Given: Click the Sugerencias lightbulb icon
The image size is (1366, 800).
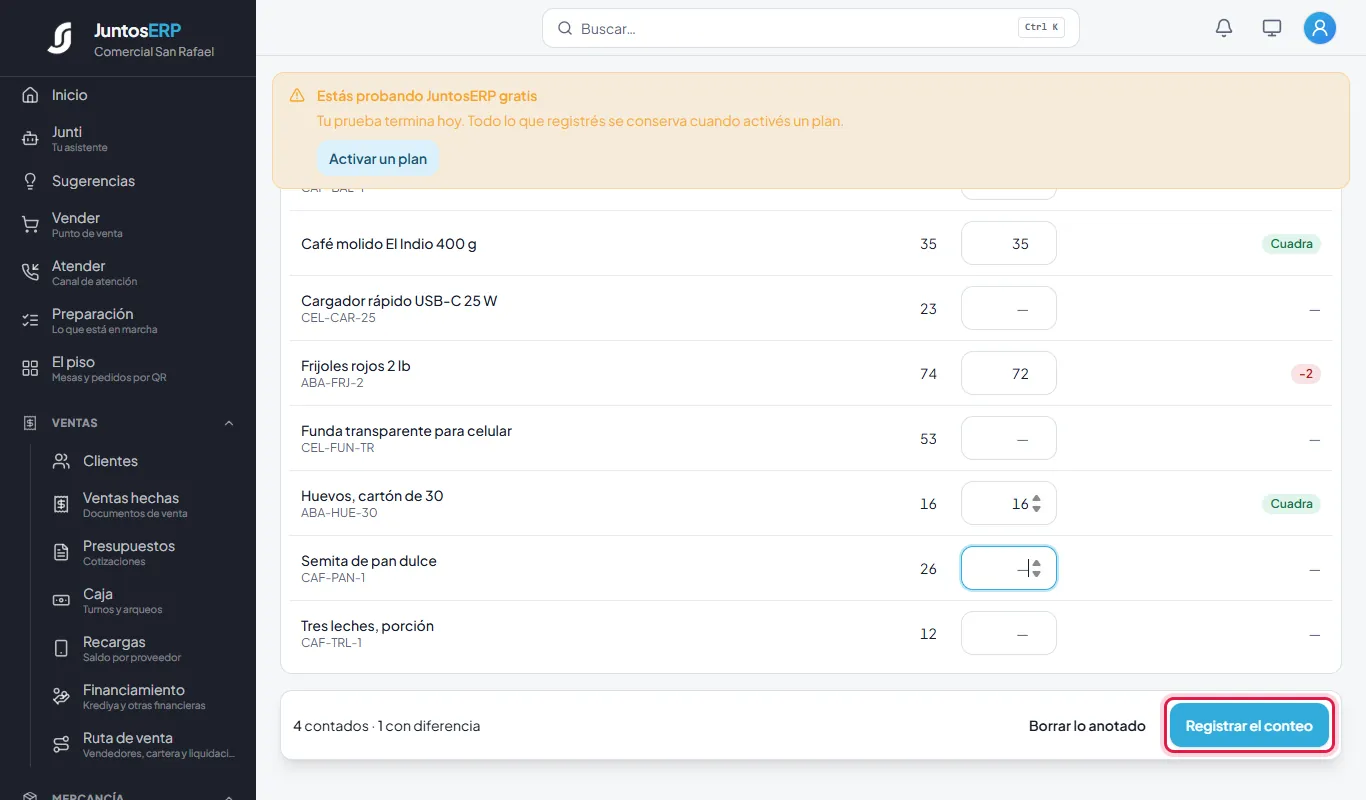Looking at the screenshot, I should pyautogui.click(x=30, y=181).
